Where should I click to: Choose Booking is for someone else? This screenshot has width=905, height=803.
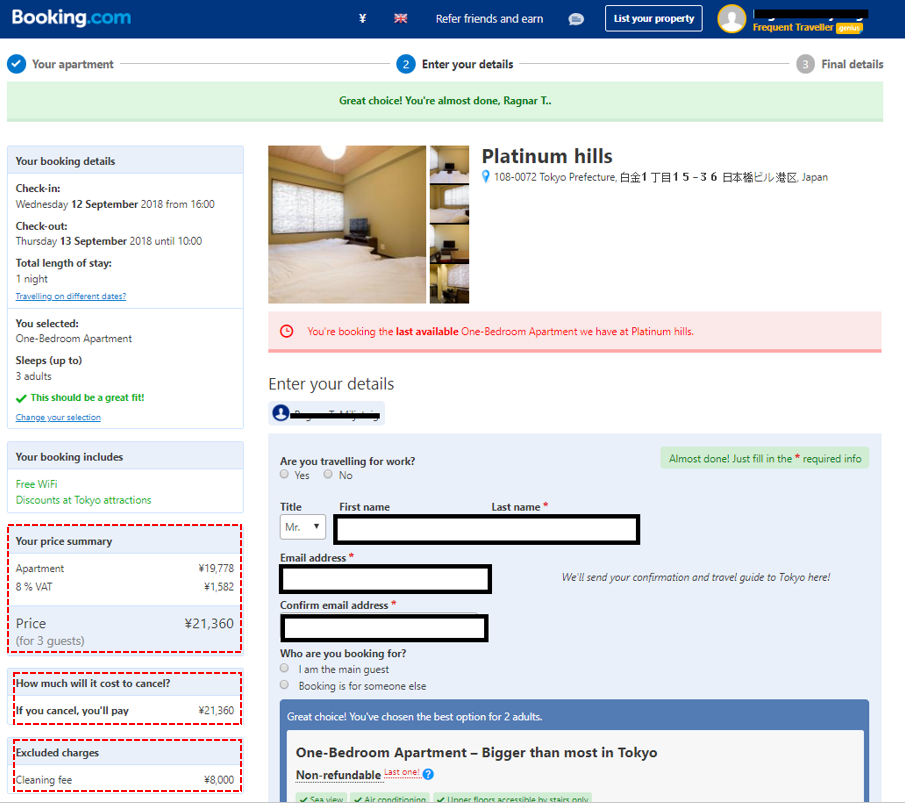284,685
